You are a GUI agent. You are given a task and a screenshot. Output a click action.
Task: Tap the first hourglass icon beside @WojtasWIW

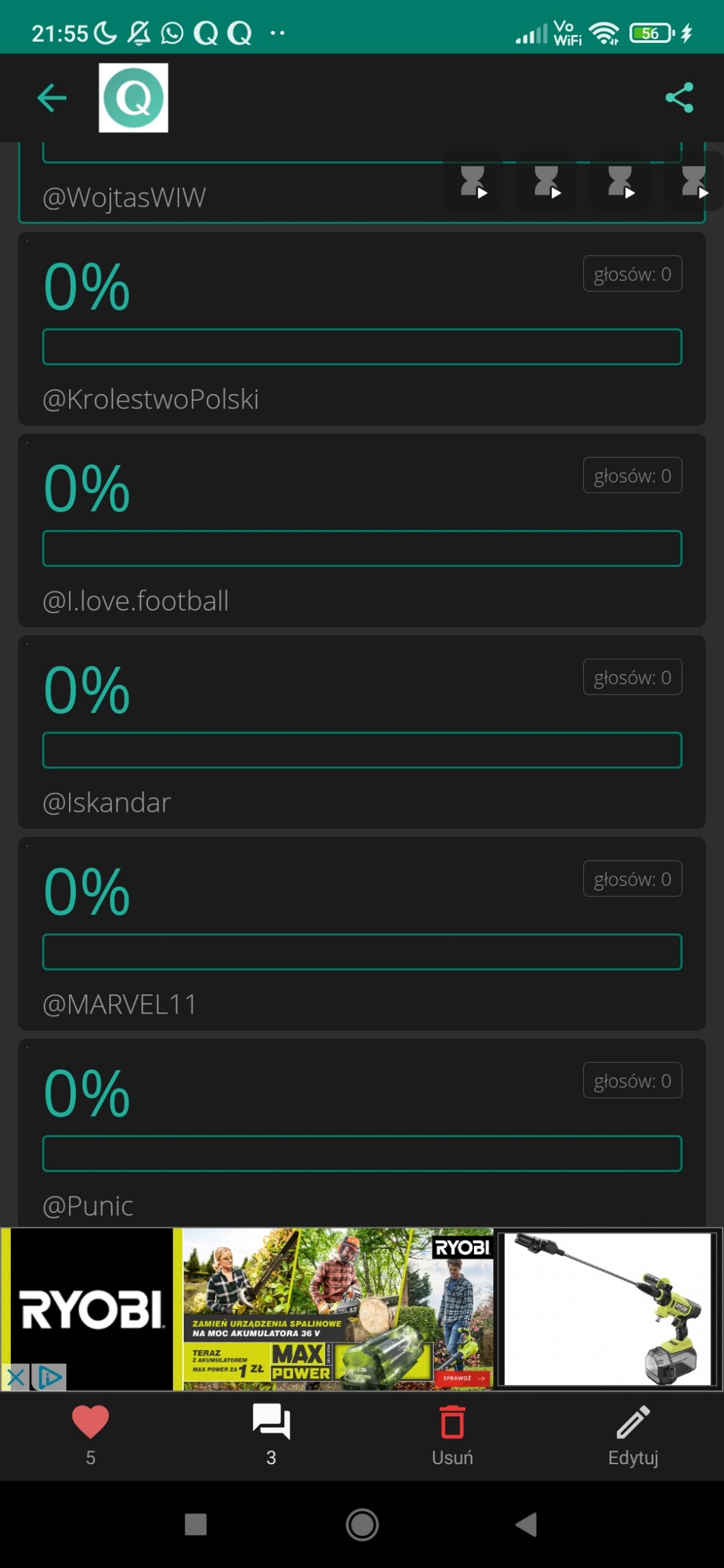pos(473,181)
